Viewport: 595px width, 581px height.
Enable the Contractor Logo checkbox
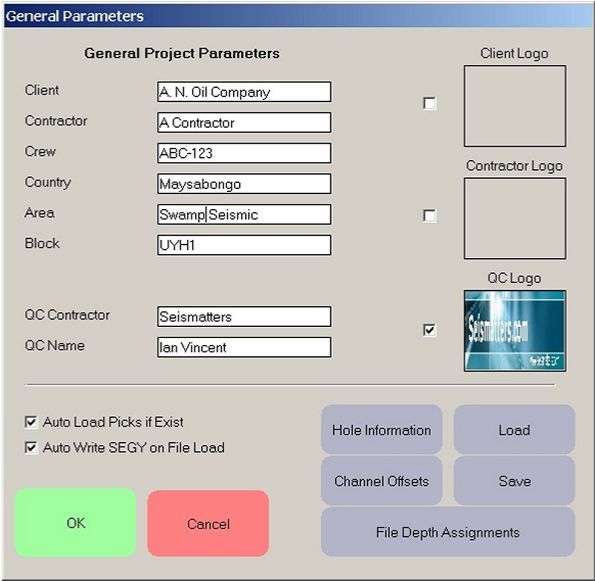coord(430,216)
